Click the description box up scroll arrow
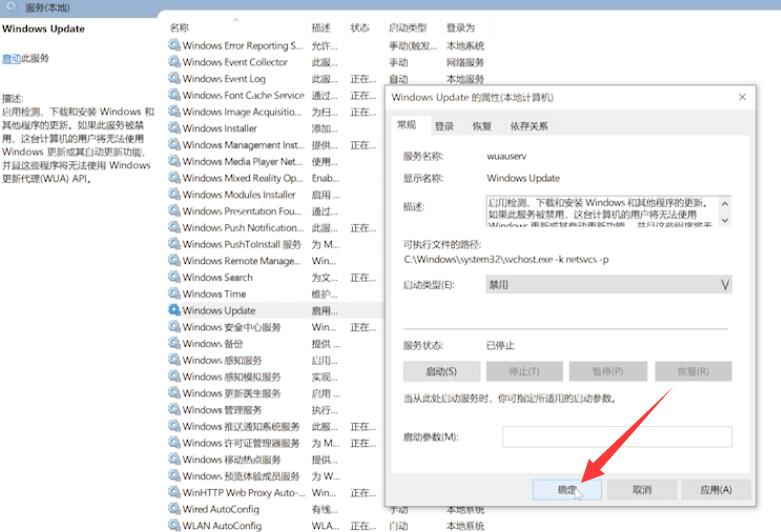 [725, 204]
